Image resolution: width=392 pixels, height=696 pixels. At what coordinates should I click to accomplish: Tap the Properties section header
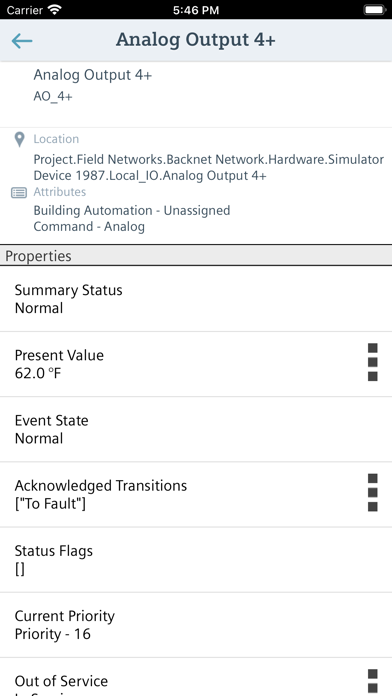click(x=196, y=256)
